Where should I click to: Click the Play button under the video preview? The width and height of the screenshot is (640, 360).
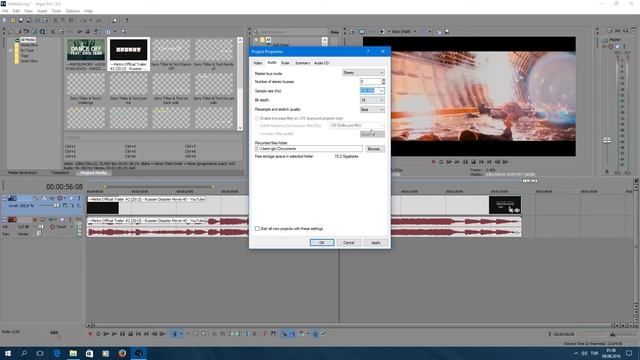457,162
